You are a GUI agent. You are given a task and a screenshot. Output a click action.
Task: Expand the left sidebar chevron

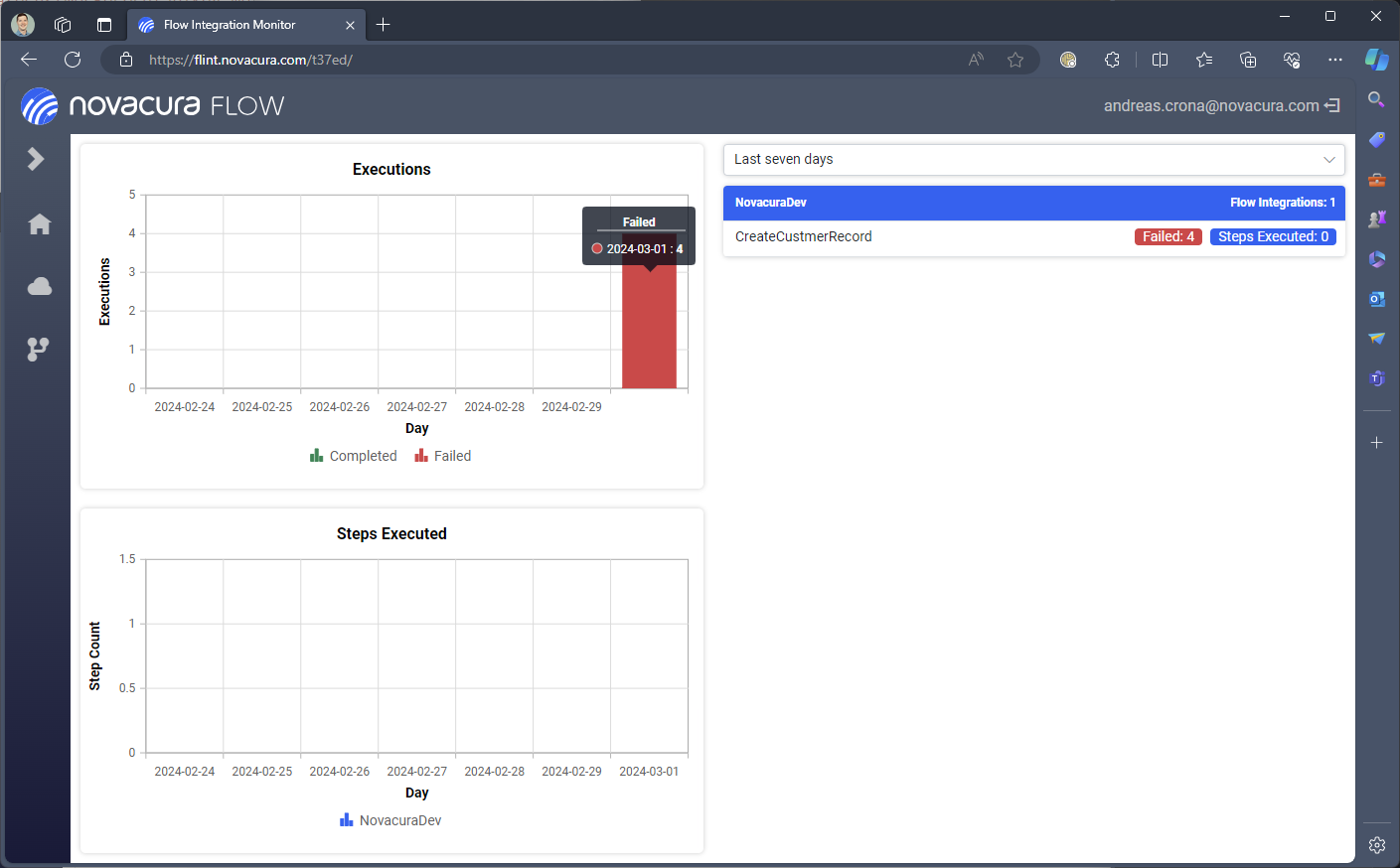click(x=36, y=159)
